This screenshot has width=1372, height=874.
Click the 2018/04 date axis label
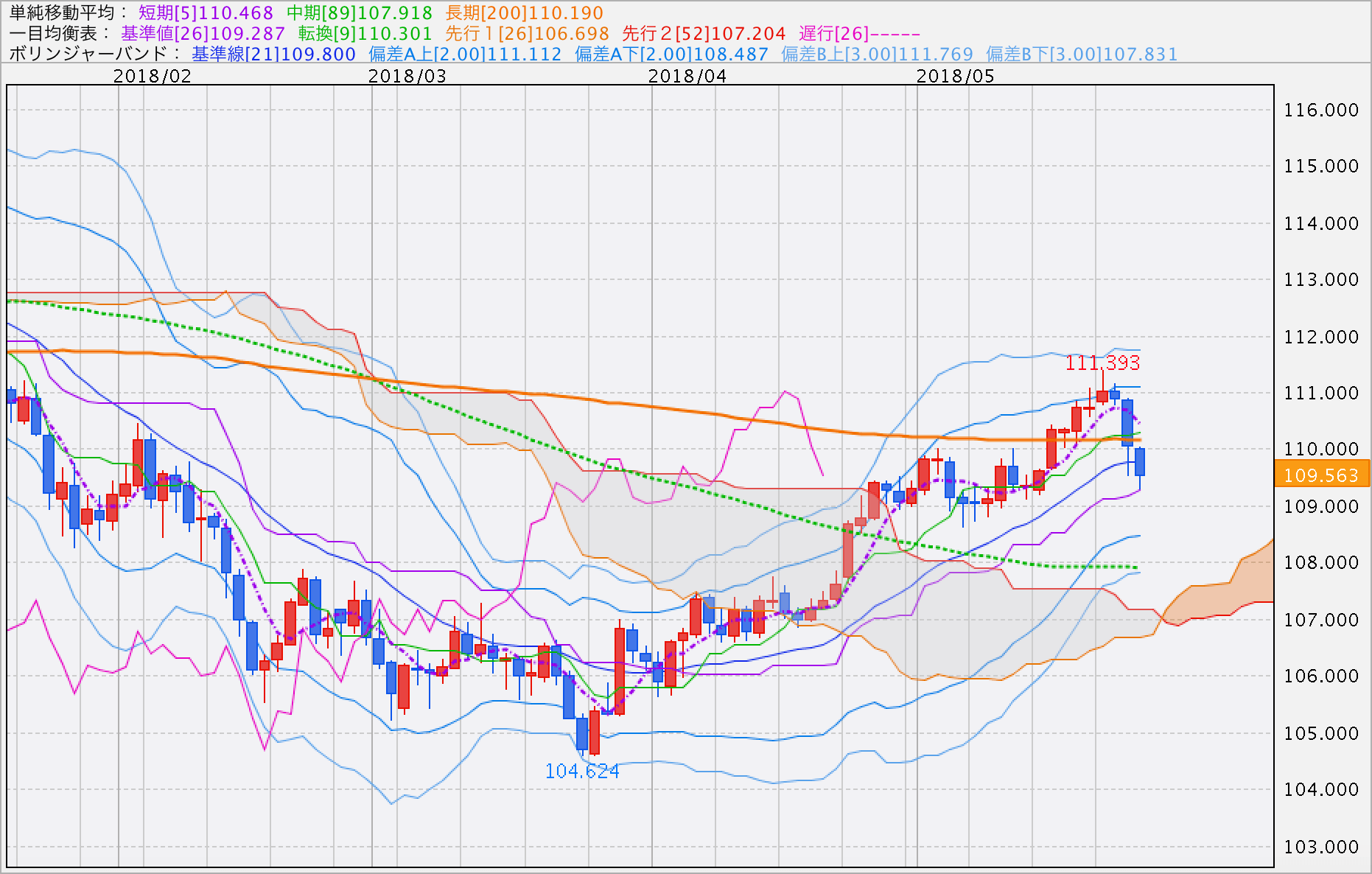[x=687, y=76]
